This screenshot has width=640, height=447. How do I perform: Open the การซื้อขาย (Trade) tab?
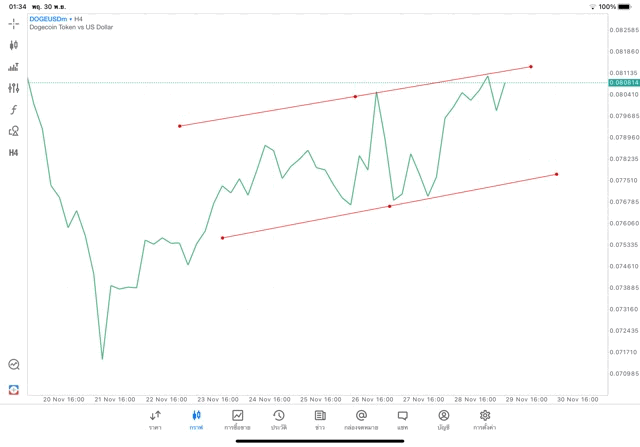pyautogui.click(x=237, y=420)
